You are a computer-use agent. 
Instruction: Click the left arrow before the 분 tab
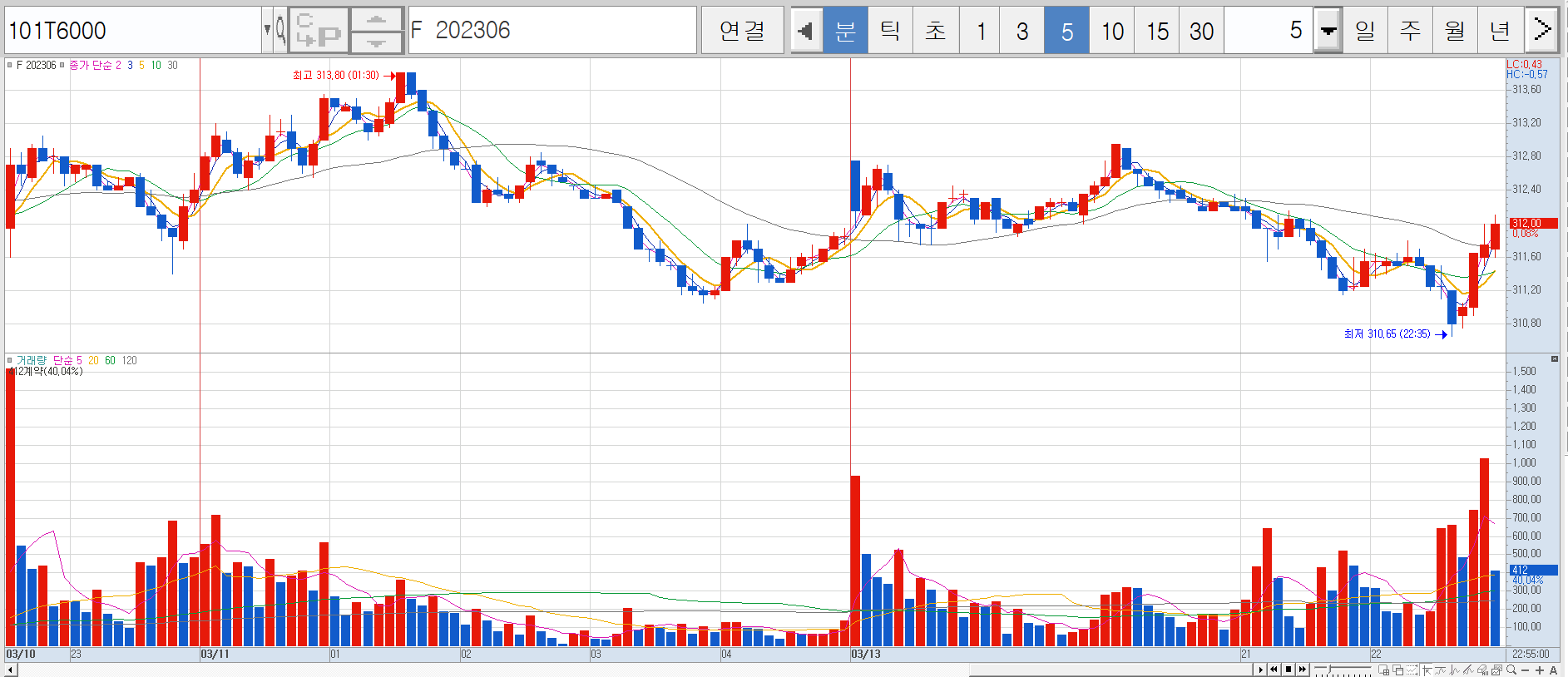[x=806, y=31]
